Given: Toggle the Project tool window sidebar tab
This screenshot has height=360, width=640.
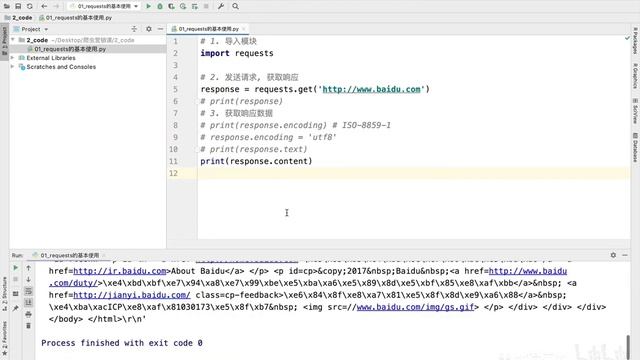Looking at the screenshot, I should pyautogui.click(x=4, y=41).
